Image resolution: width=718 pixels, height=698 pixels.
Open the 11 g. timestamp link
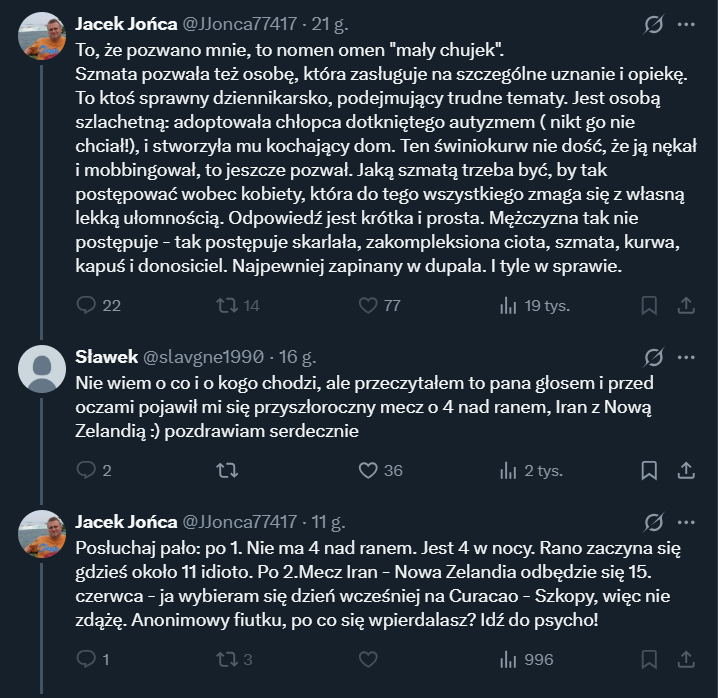[328, 521]
